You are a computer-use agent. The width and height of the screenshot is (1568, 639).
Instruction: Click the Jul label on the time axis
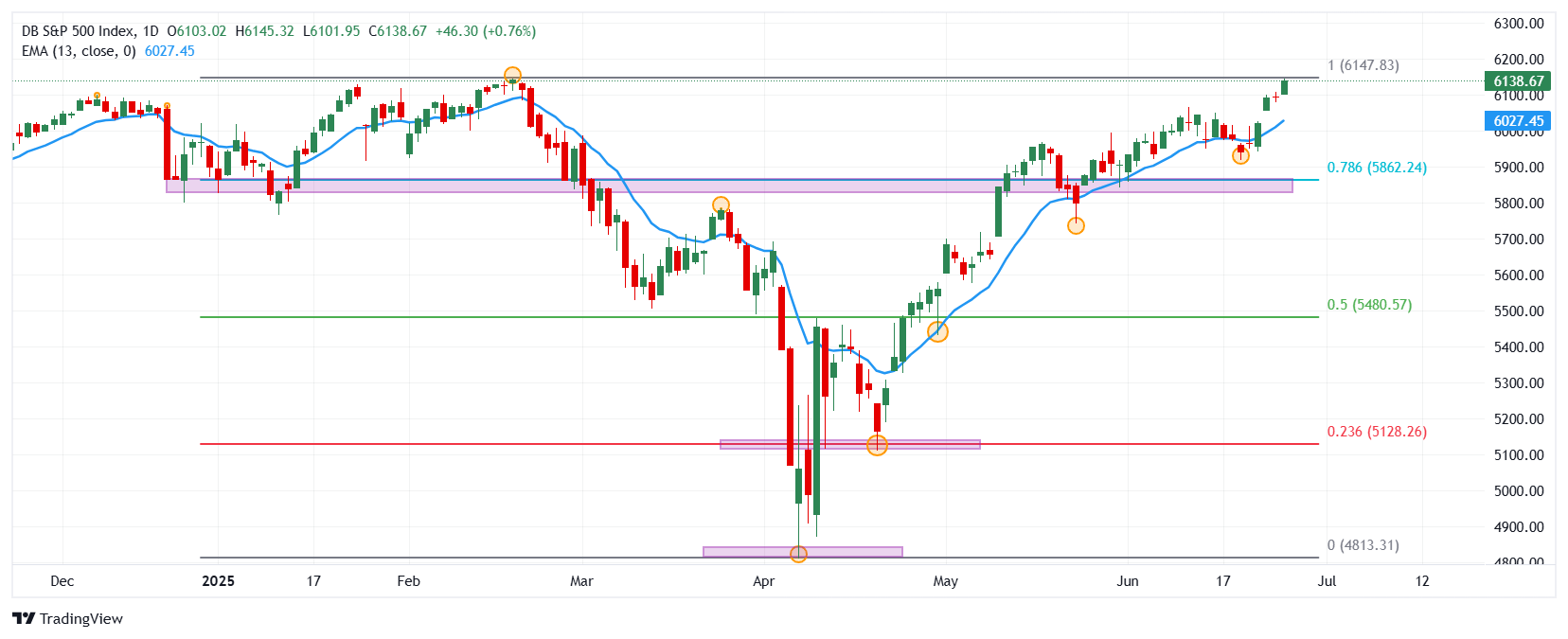(1327, 581)
